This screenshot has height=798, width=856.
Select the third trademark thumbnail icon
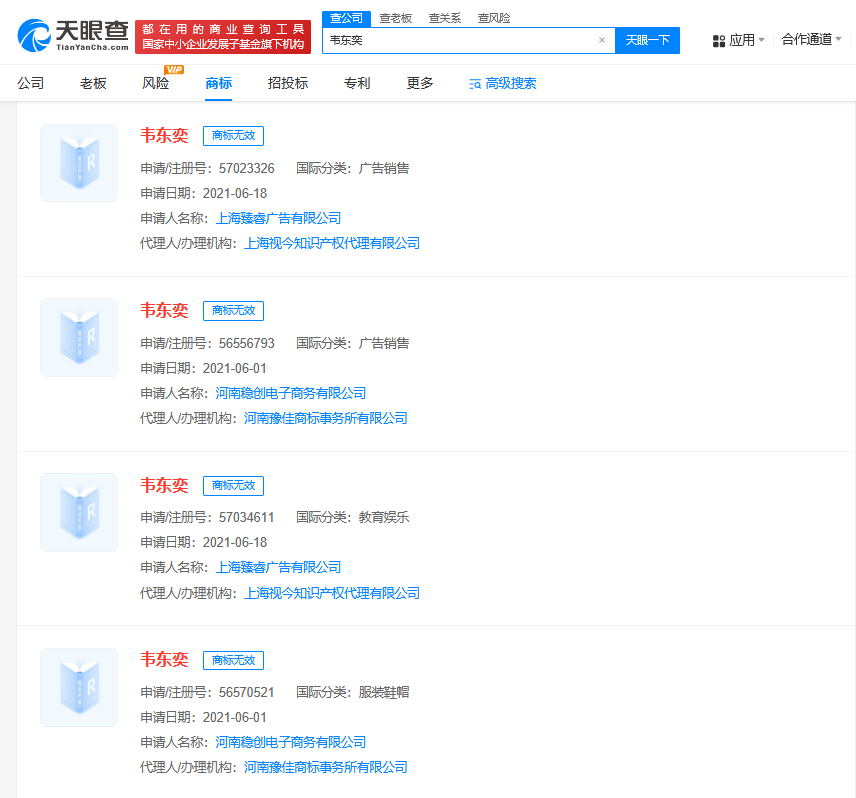click(x=79, y=512)
